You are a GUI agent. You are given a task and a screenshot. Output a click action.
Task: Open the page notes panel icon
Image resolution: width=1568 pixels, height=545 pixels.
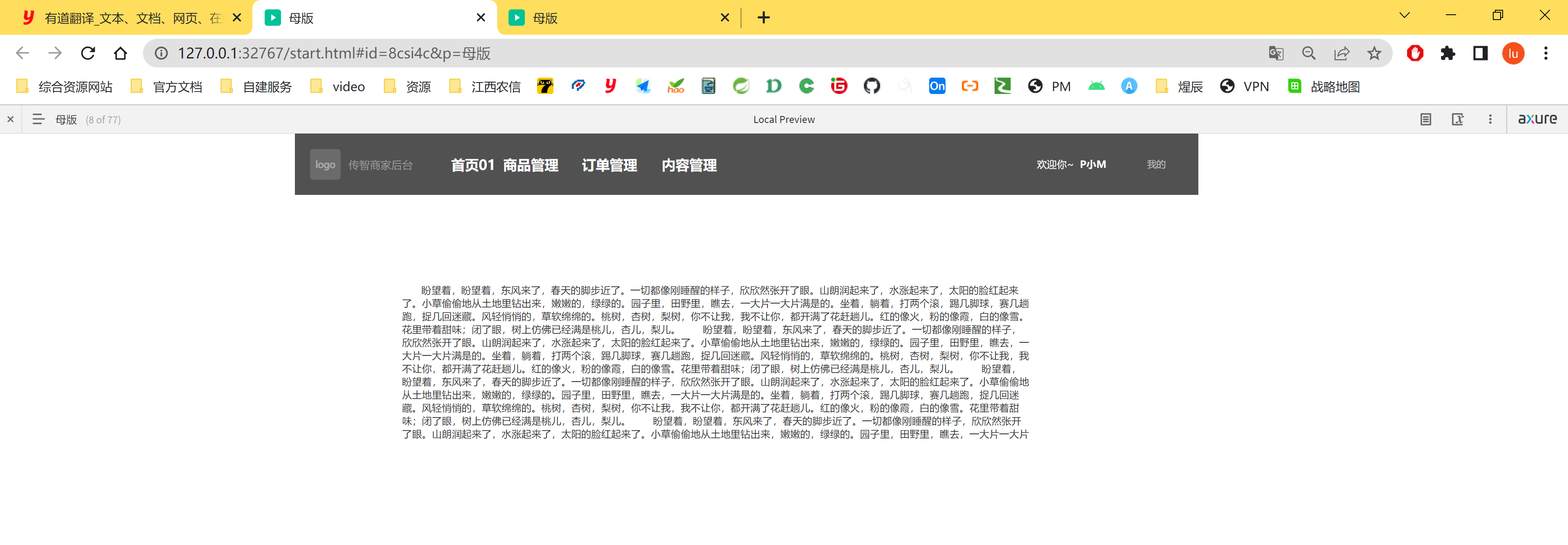click(x=1425, y=119)
